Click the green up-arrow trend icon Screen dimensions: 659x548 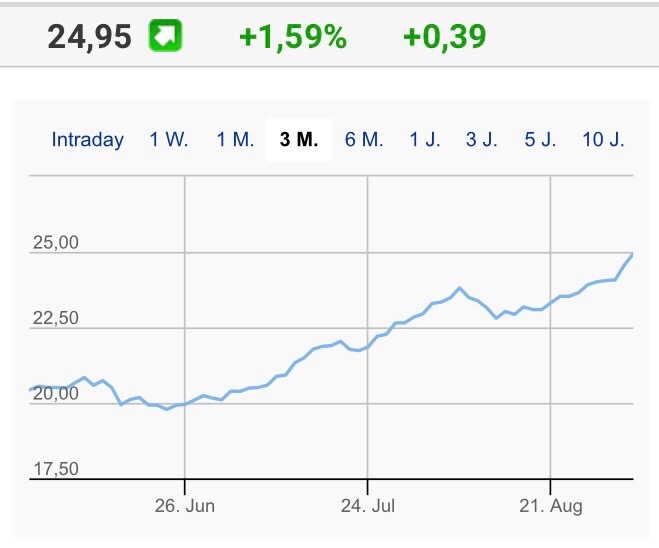pyautogui.click(x=163, y=37)
